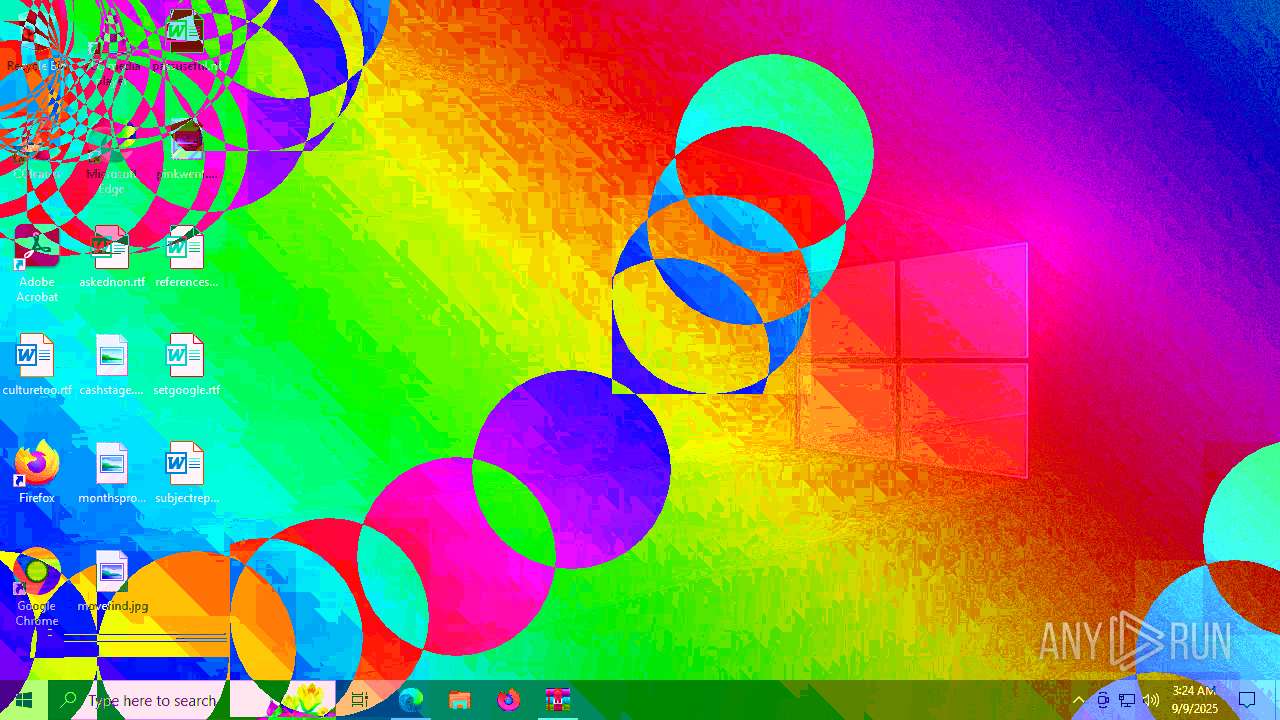Open network status from the system tray
This screenshot has width=1280, height=720.
coord(1127,700)
